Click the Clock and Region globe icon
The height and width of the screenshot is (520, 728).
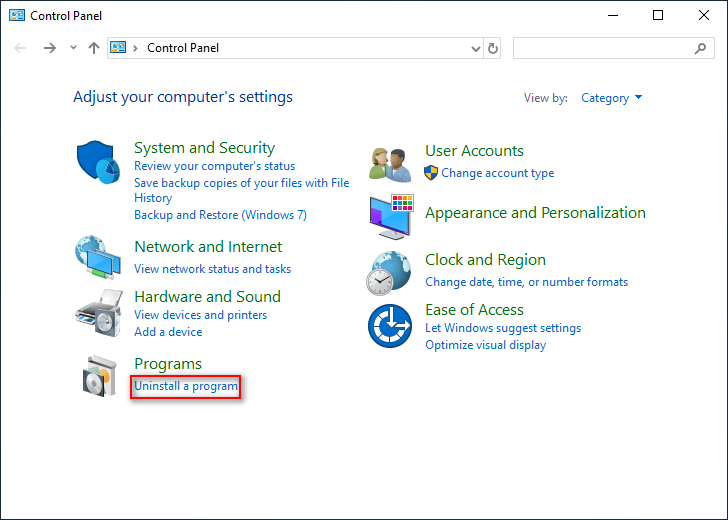coord(390,271)
